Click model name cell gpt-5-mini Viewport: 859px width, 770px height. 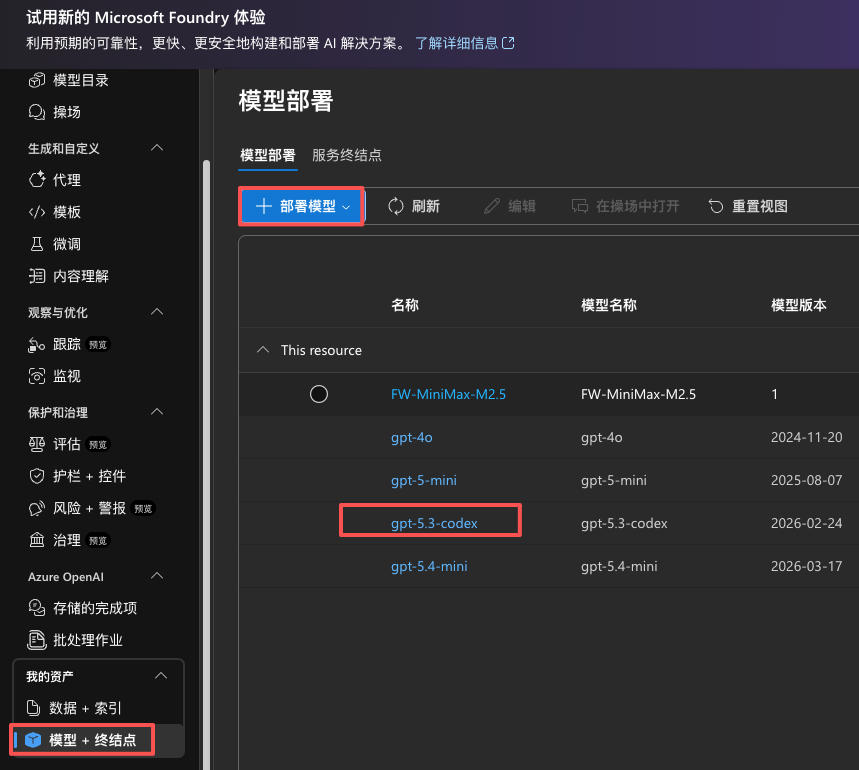(614, 480)
